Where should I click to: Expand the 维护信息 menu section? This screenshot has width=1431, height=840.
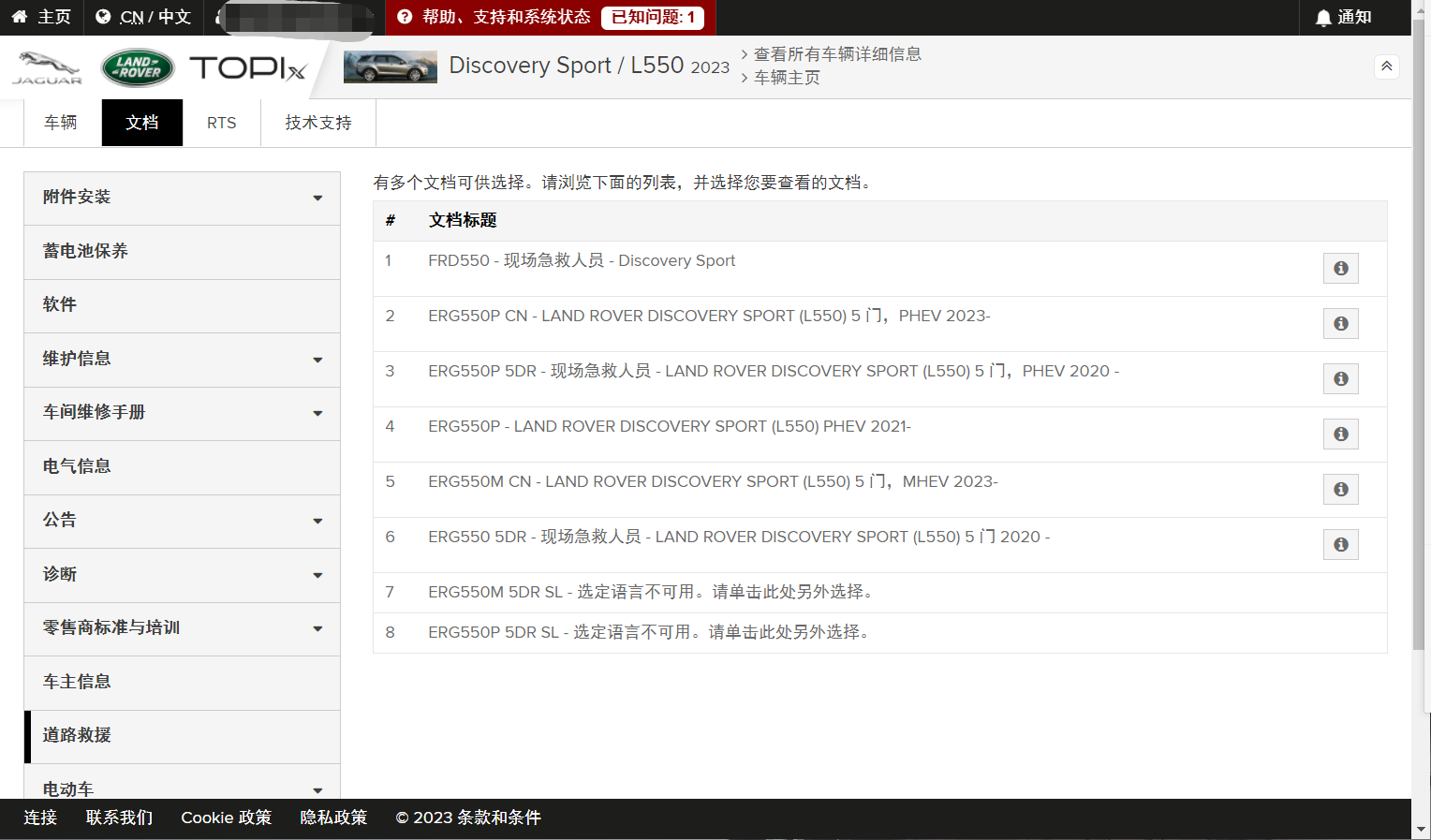(317, 360)
